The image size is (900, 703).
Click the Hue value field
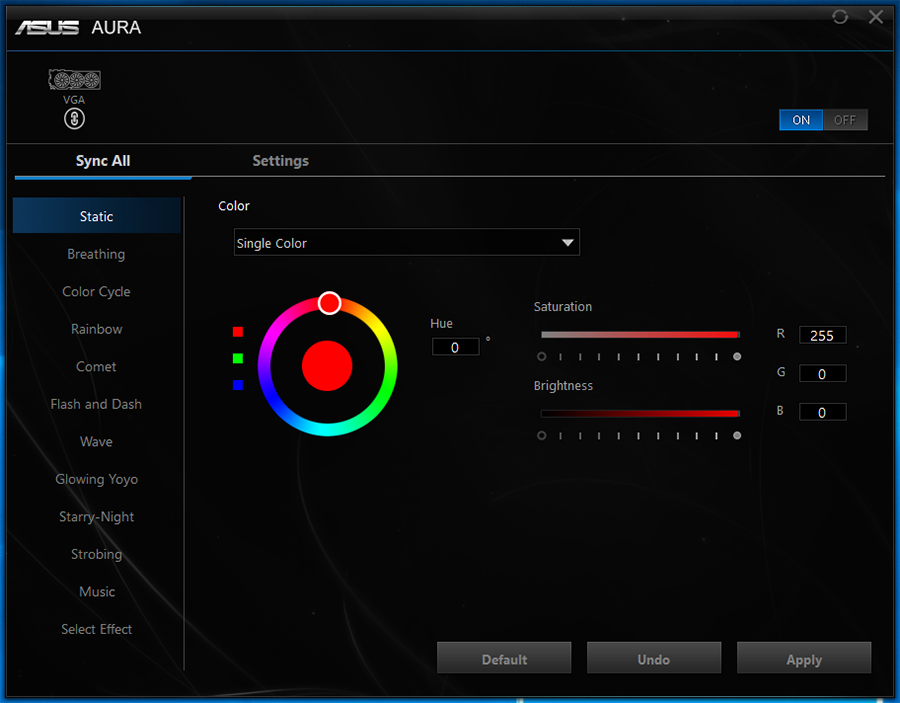tap(455, 347)
